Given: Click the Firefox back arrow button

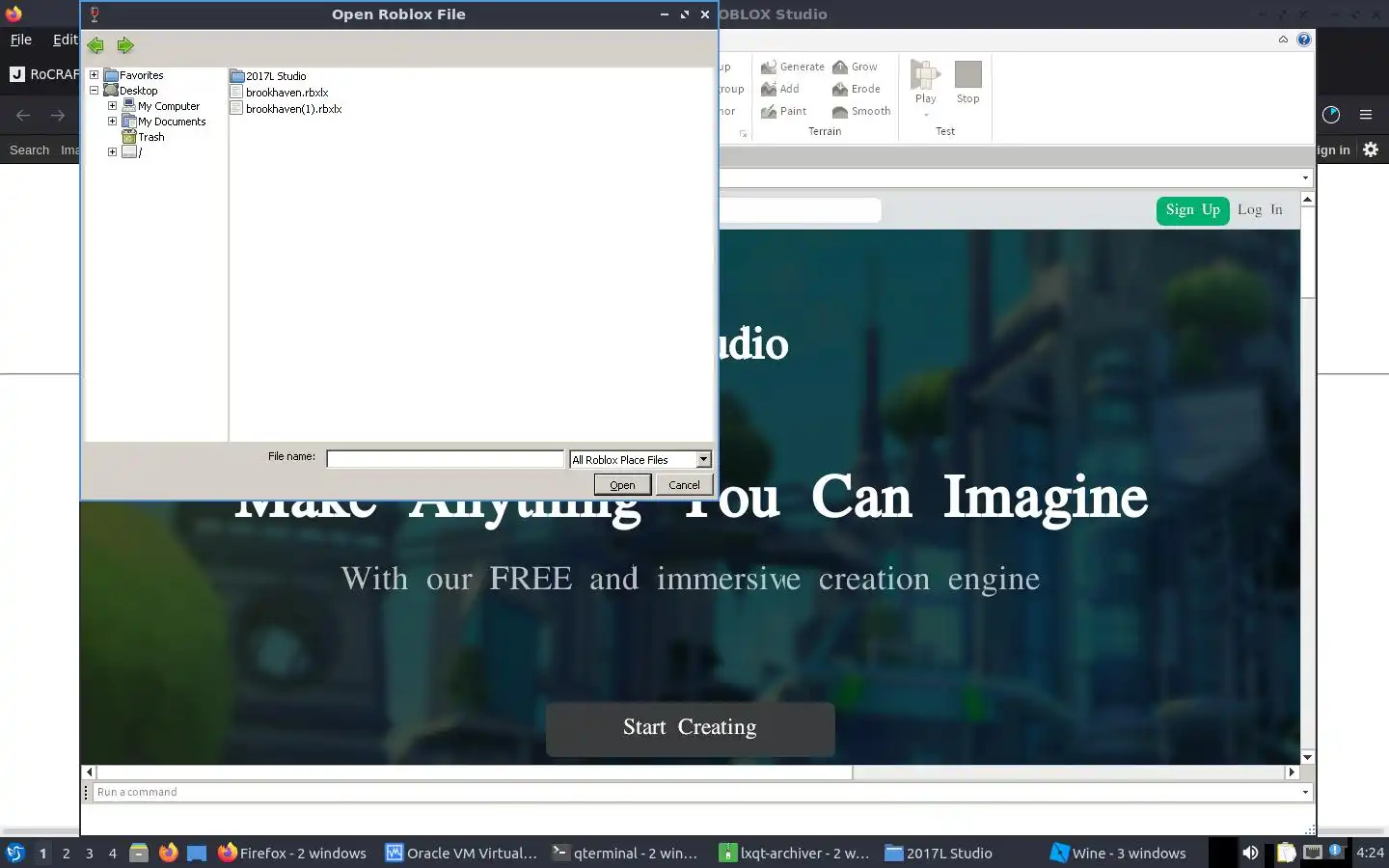Looking at the screenshot, I should (23, 115).
